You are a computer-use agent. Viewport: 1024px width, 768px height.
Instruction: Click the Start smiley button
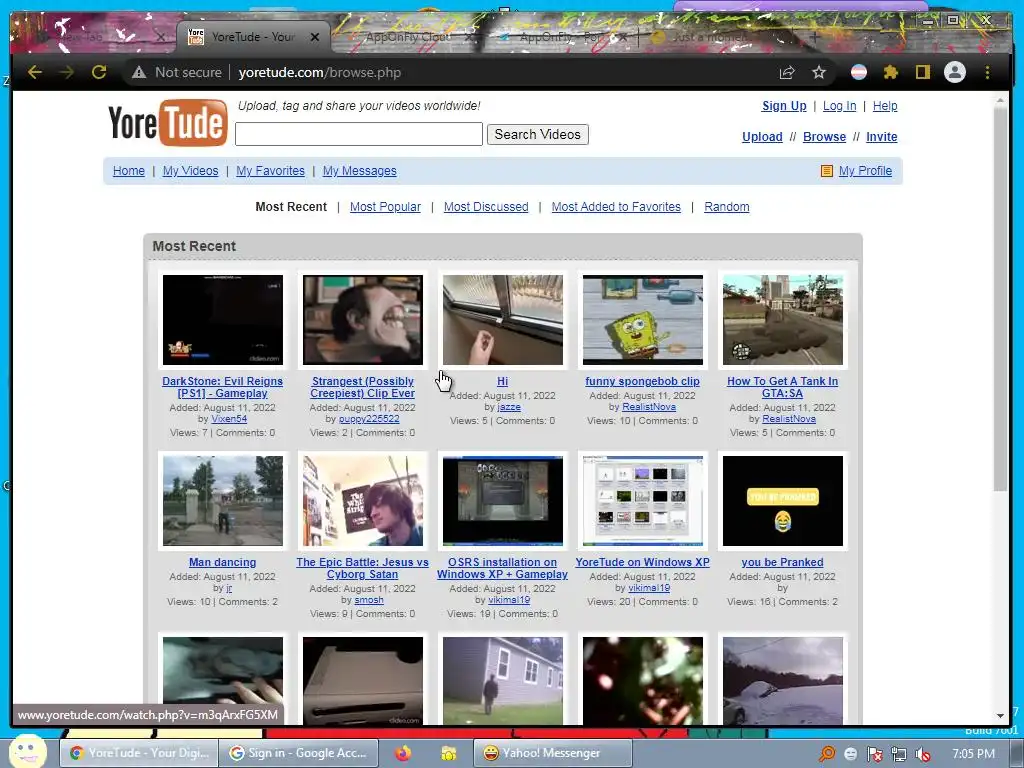pos(28,751)
